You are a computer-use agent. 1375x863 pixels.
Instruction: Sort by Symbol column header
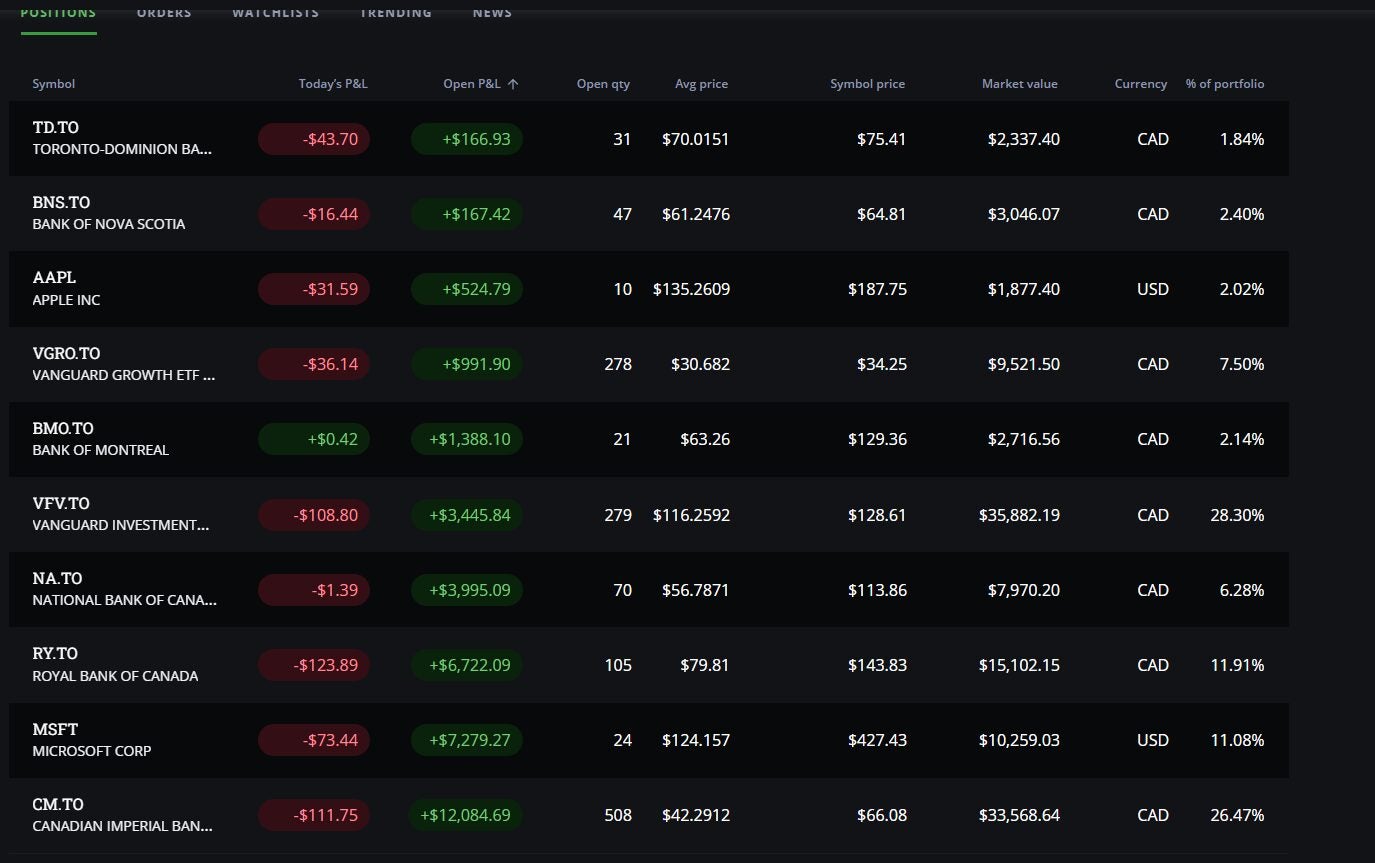(x=54, y=84)
